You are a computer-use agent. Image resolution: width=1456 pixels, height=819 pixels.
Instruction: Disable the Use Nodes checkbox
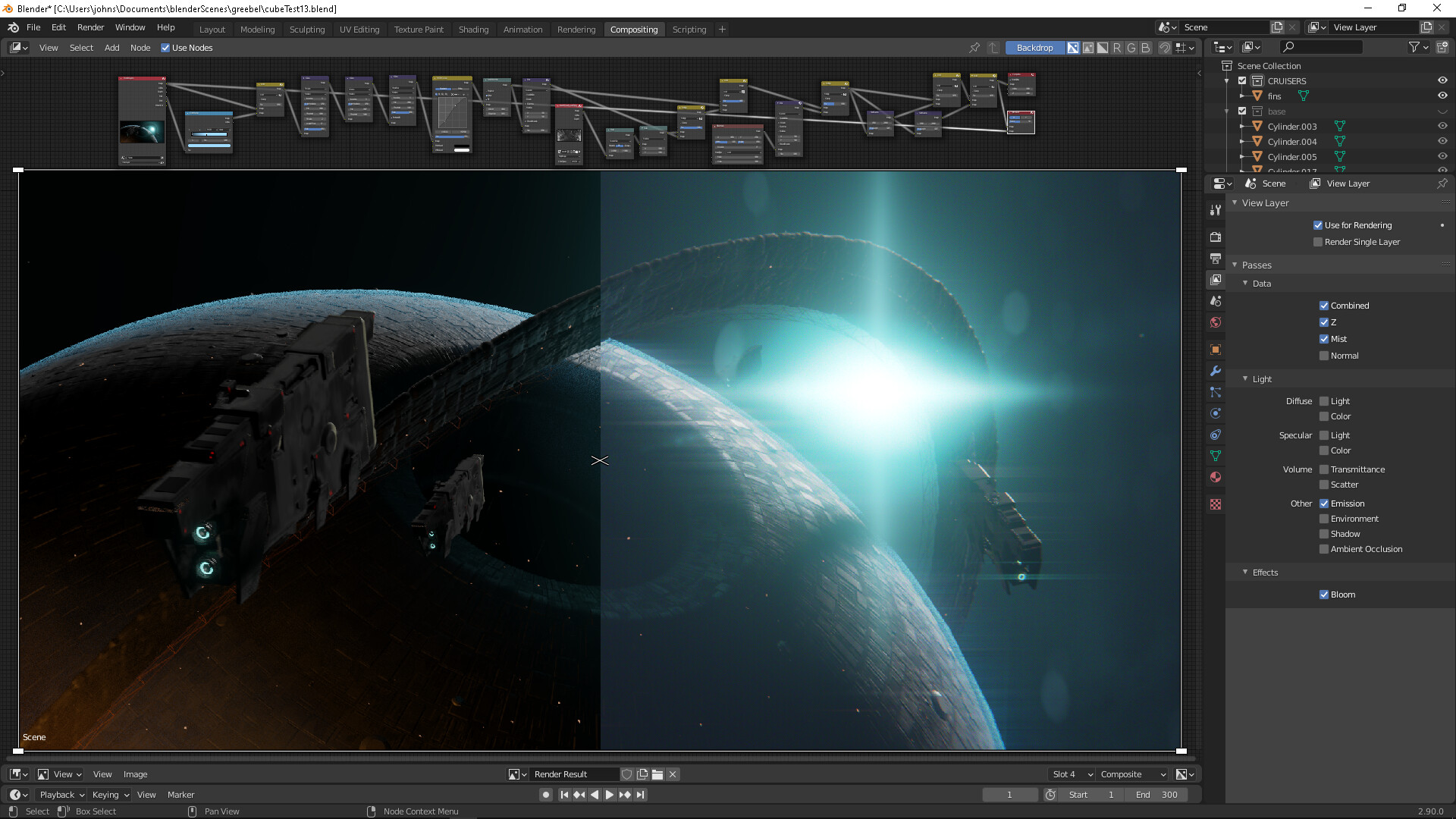tap(165, 48)
